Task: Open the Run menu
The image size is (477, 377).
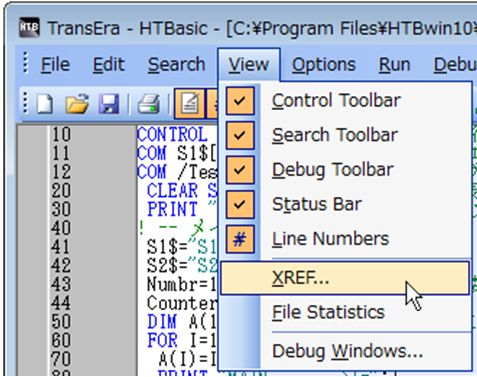Action: click(394, 64)
